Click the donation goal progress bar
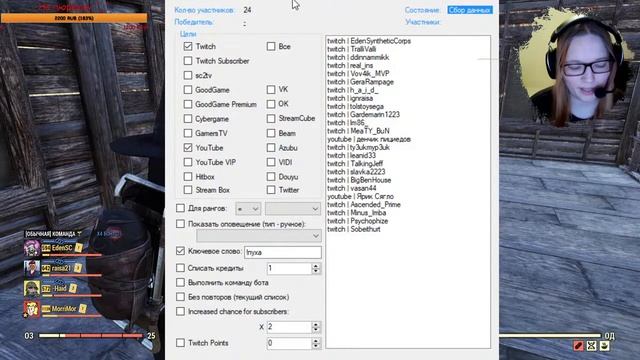This screenshot has width=640, height=360. coord(74,18)
